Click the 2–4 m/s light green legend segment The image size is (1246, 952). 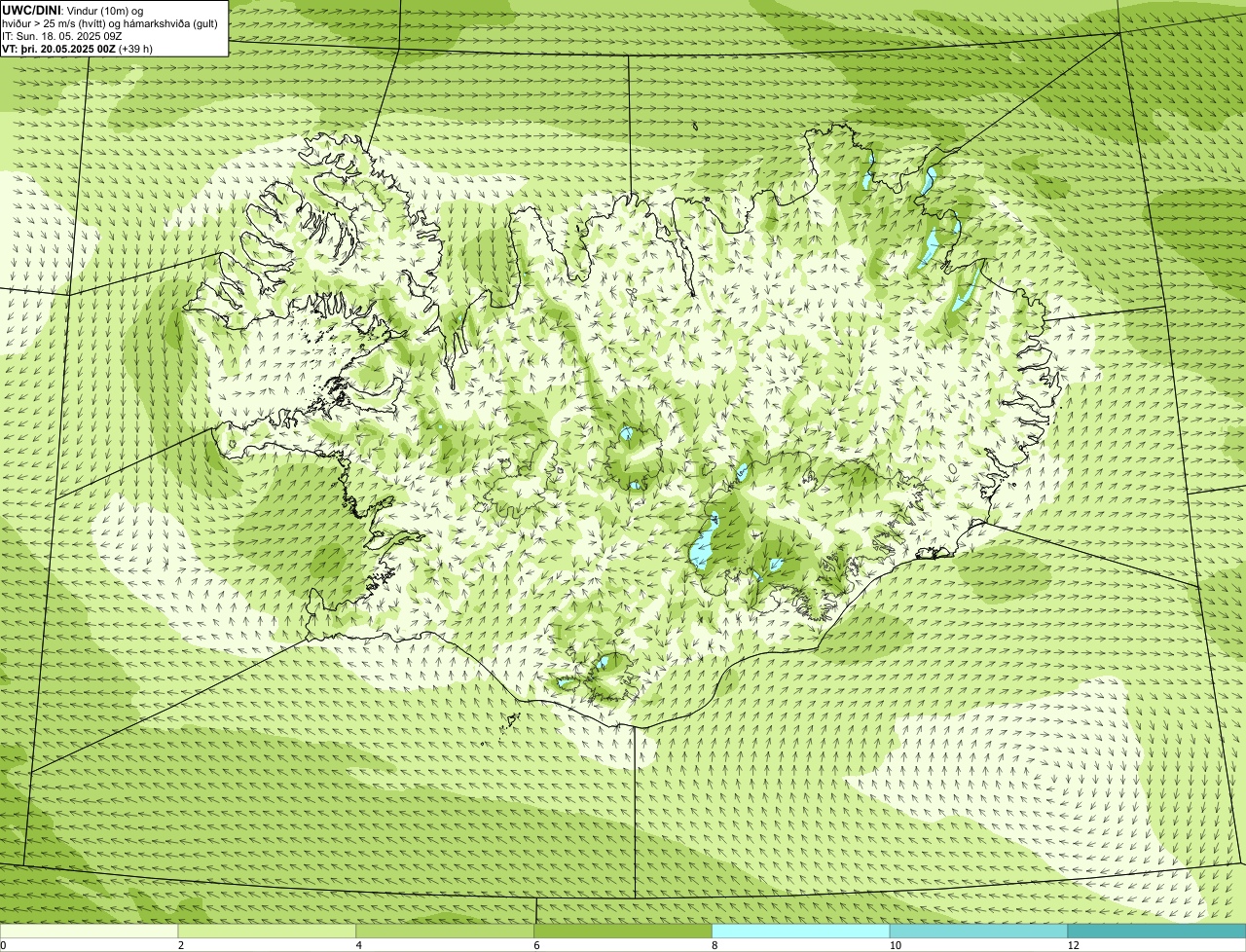(268, 932)
